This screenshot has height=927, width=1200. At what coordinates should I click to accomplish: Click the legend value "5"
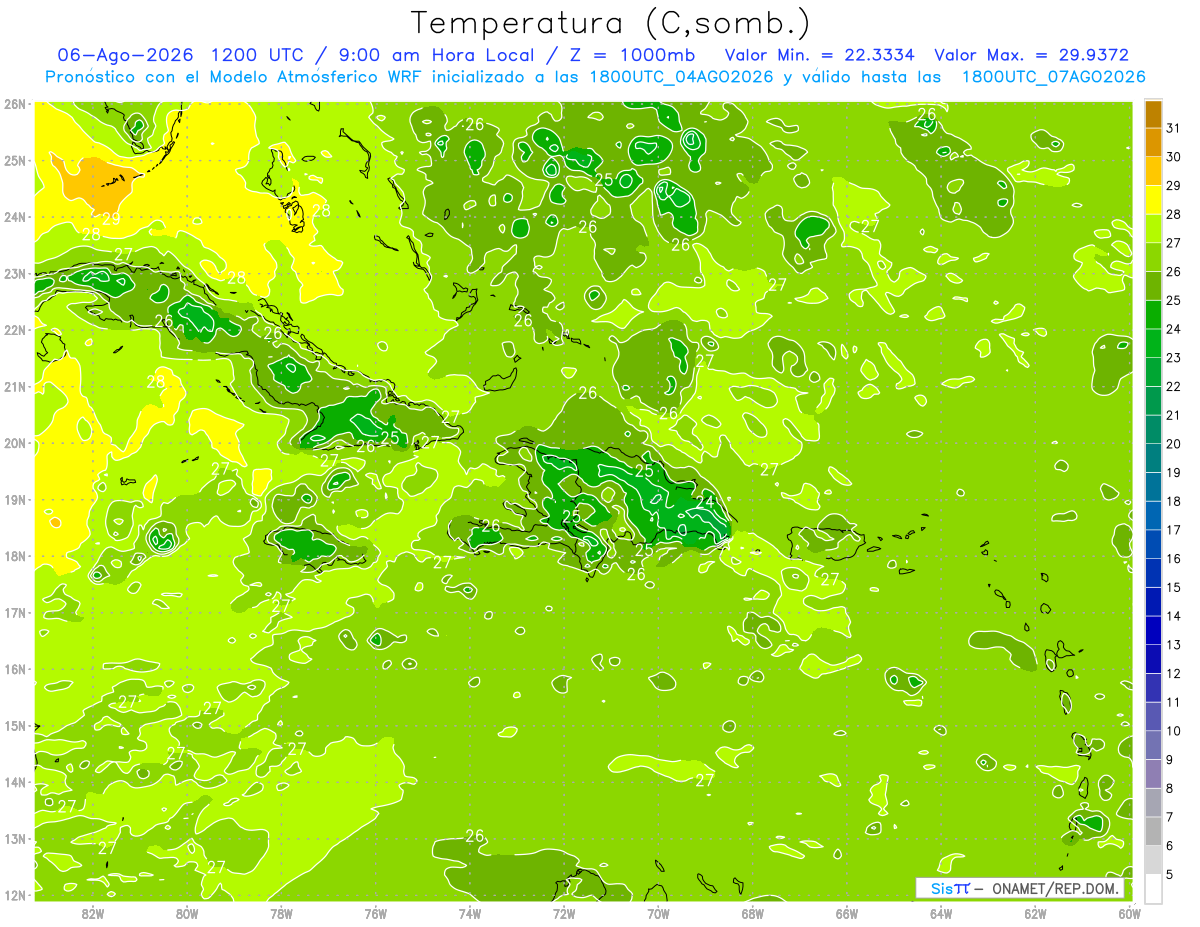(x=1171, y=875)
